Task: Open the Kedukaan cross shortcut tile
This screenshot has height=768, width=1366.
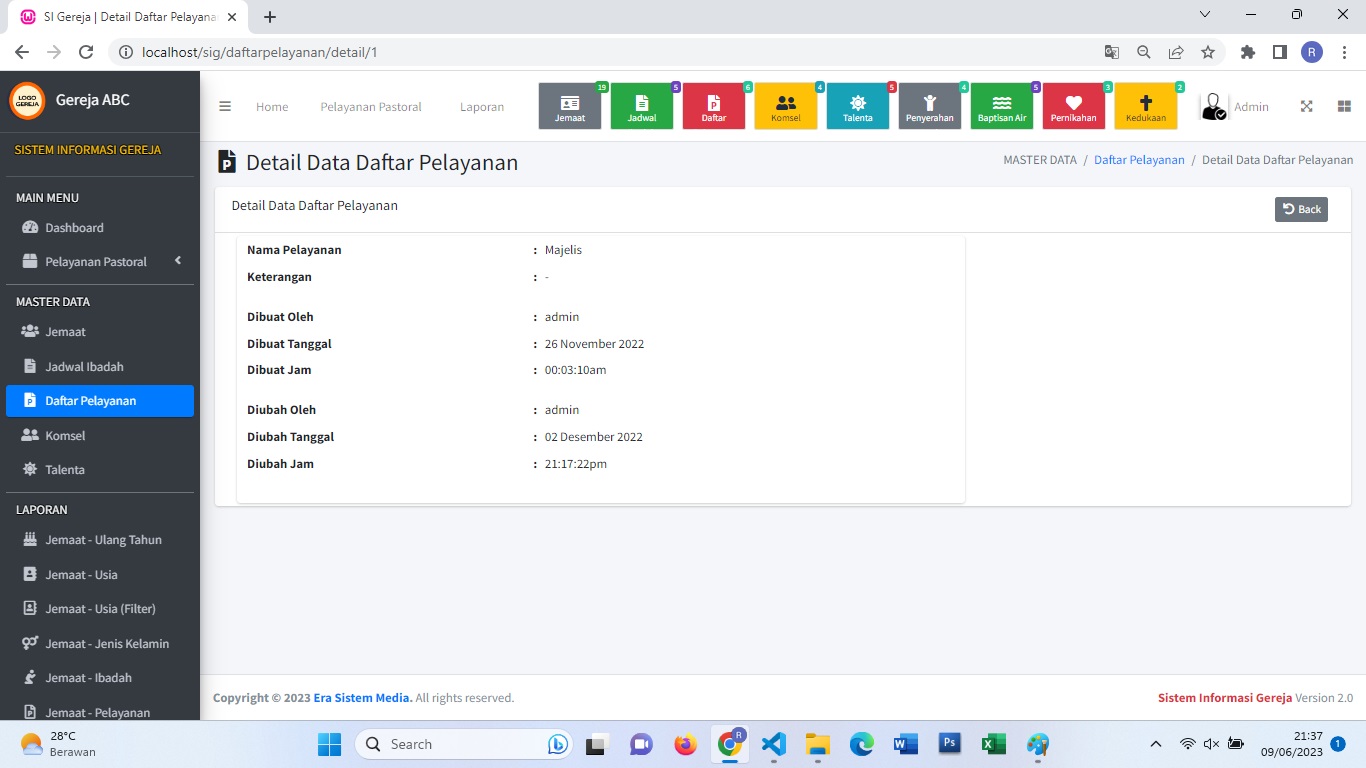Action: pyautogui.click(x=1146, y=107)
